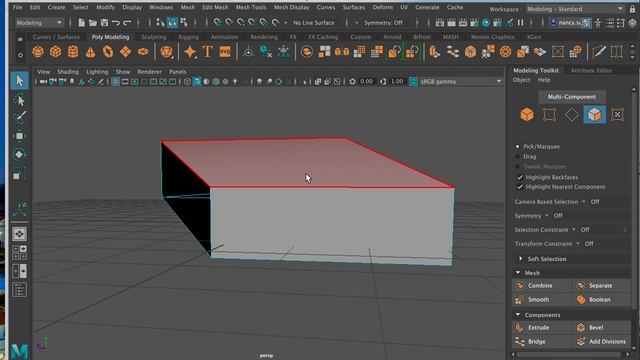Image resolution: width=640 pixels, height=360 pixels.
Task: Click the Combine button
Action: (542, 286)
